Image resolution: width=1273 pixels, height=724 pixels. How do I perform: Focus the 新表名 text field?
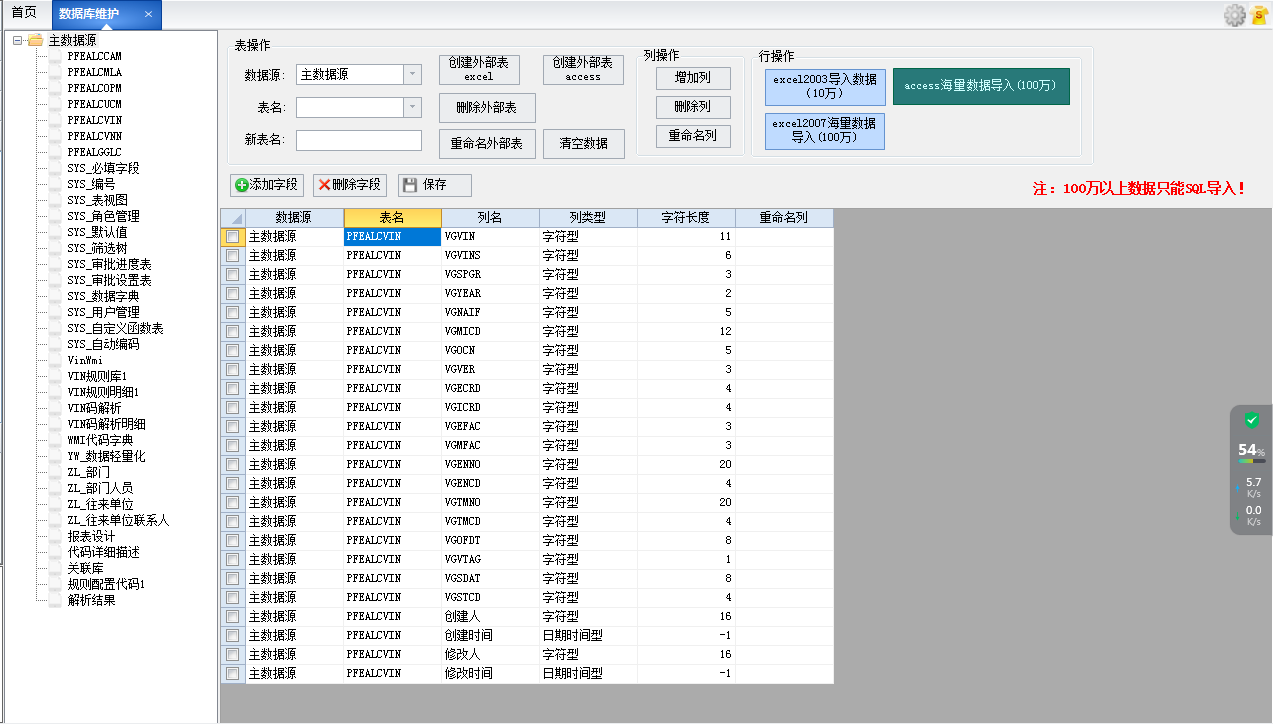[359, 140]
